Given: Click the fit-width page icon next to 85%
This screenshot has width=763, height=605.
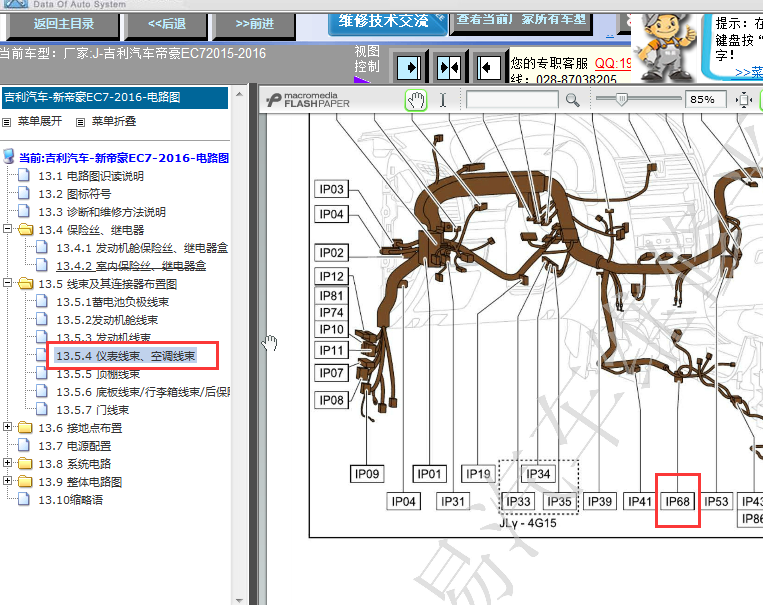Looking at the screenshot, I should click(744, 100).
